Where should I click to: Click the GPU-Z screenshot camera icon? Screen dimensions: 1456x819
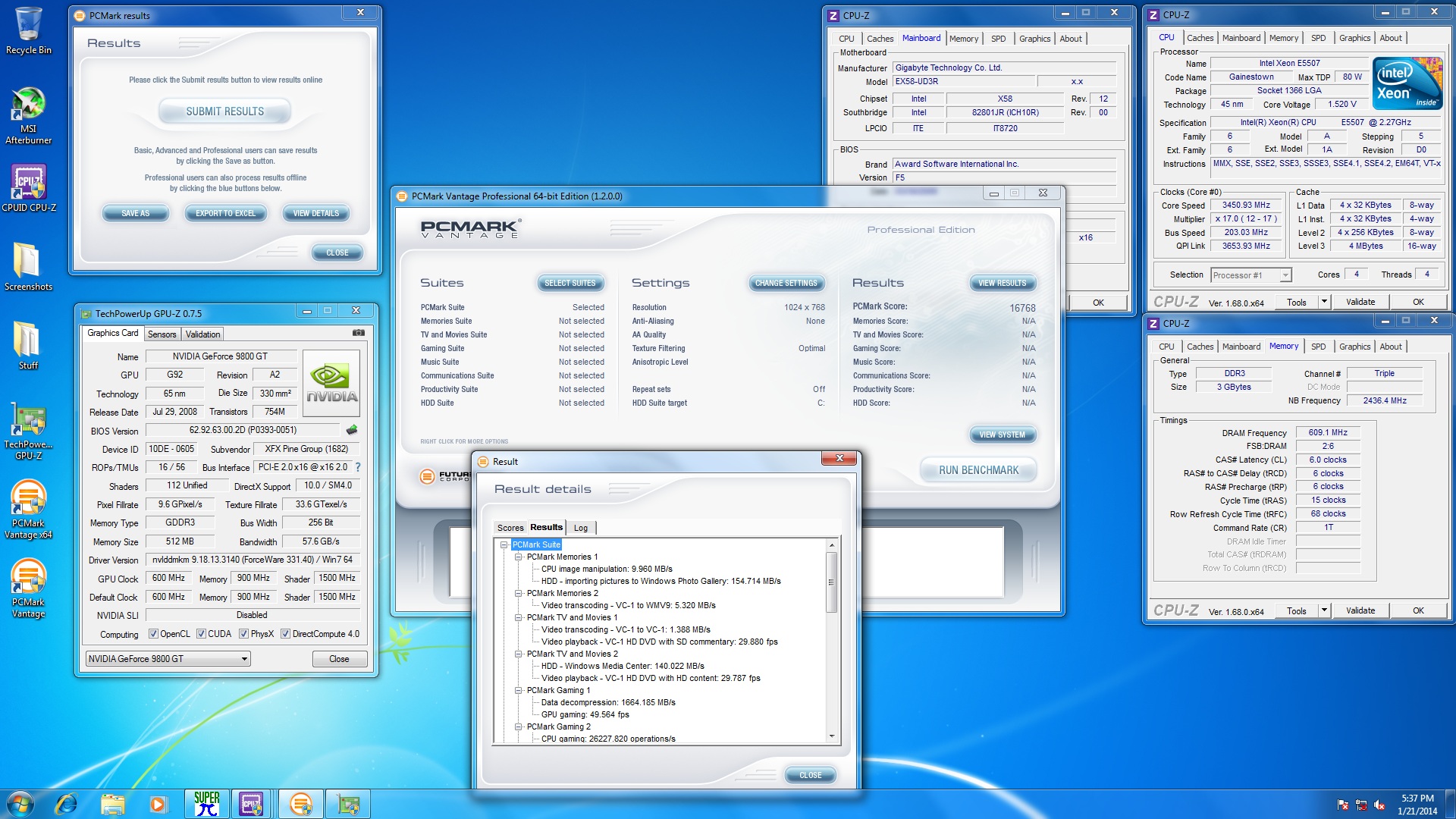tap(359, 333)
